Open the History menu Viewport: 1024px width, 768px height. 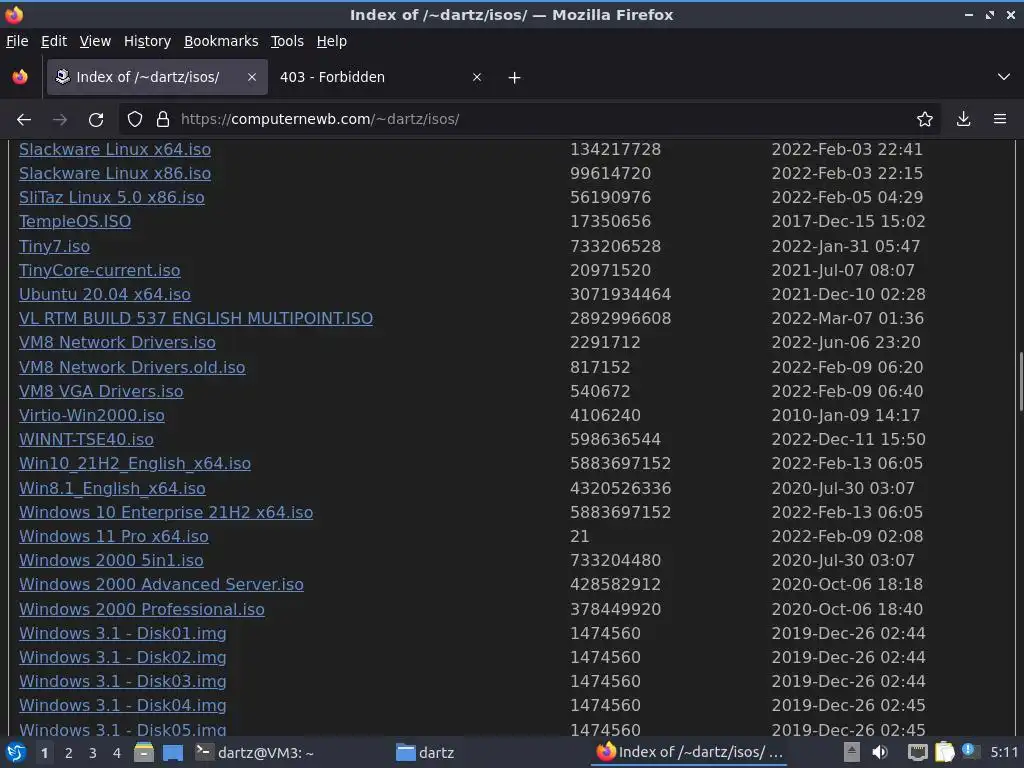[148, 41]
